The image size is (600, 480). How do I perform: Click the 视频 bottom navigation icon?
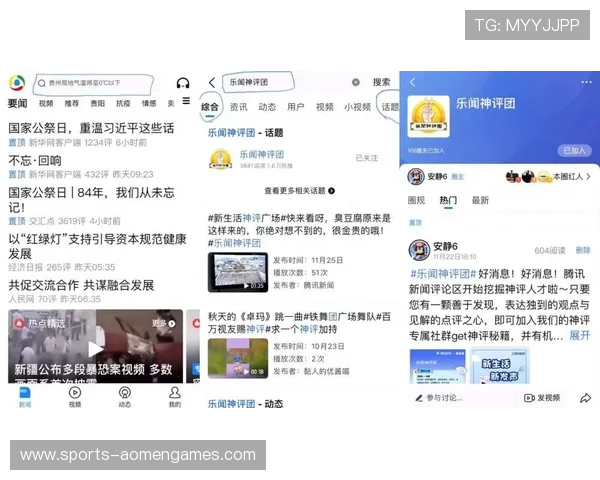[x=75, y=397]
